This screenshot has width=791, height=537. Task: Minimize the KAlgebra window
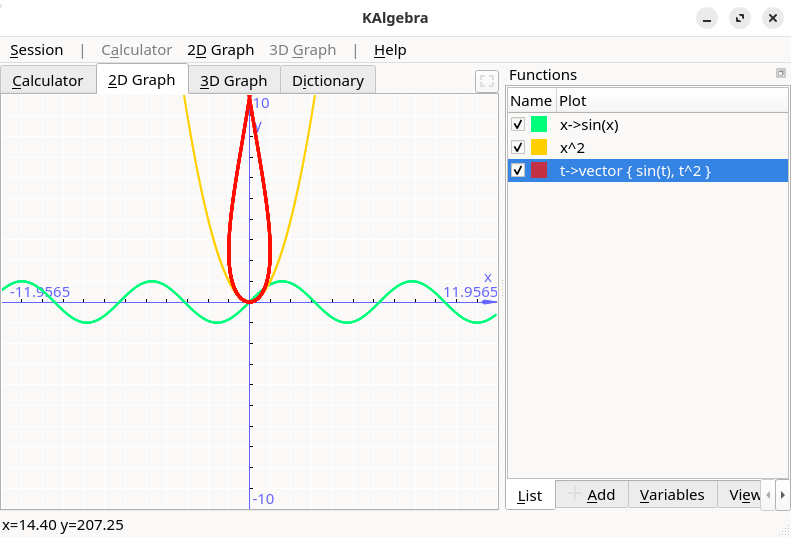(708, 18)
